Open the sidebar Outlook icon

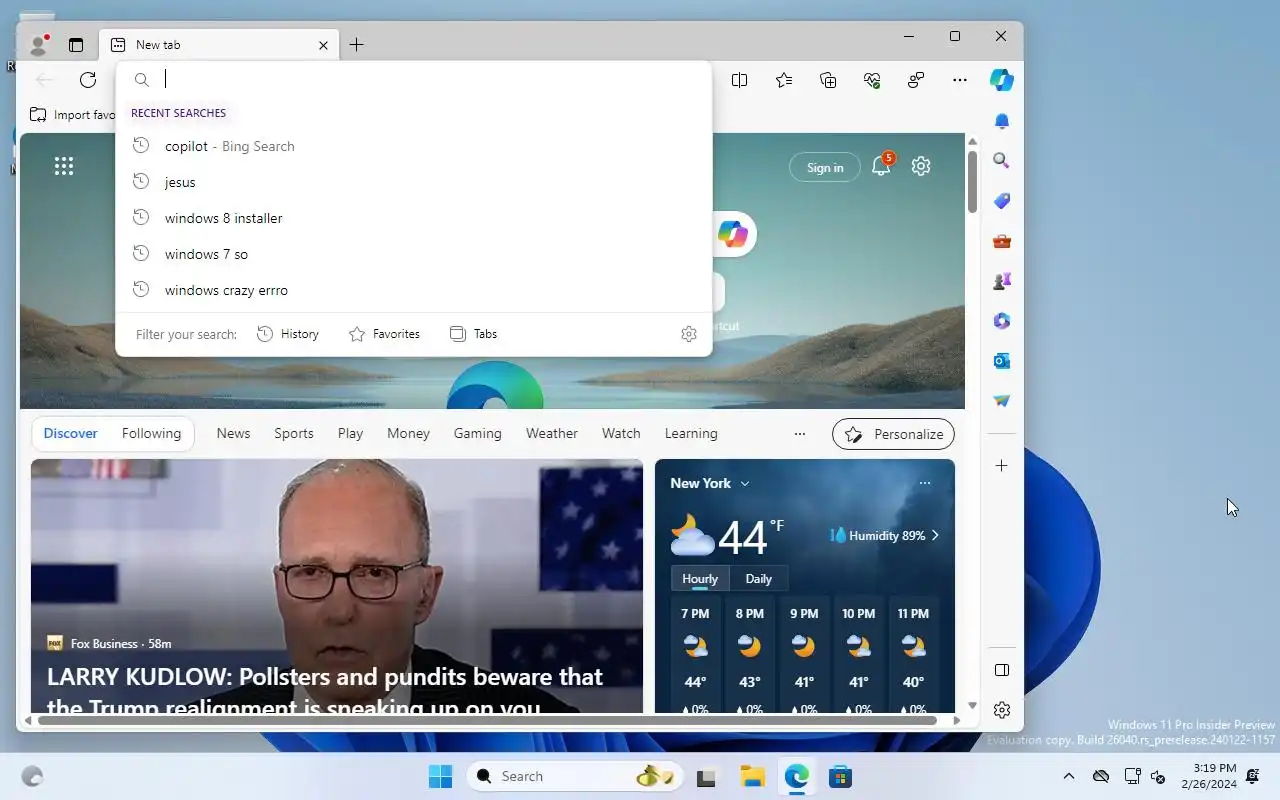click(1002, 361)
